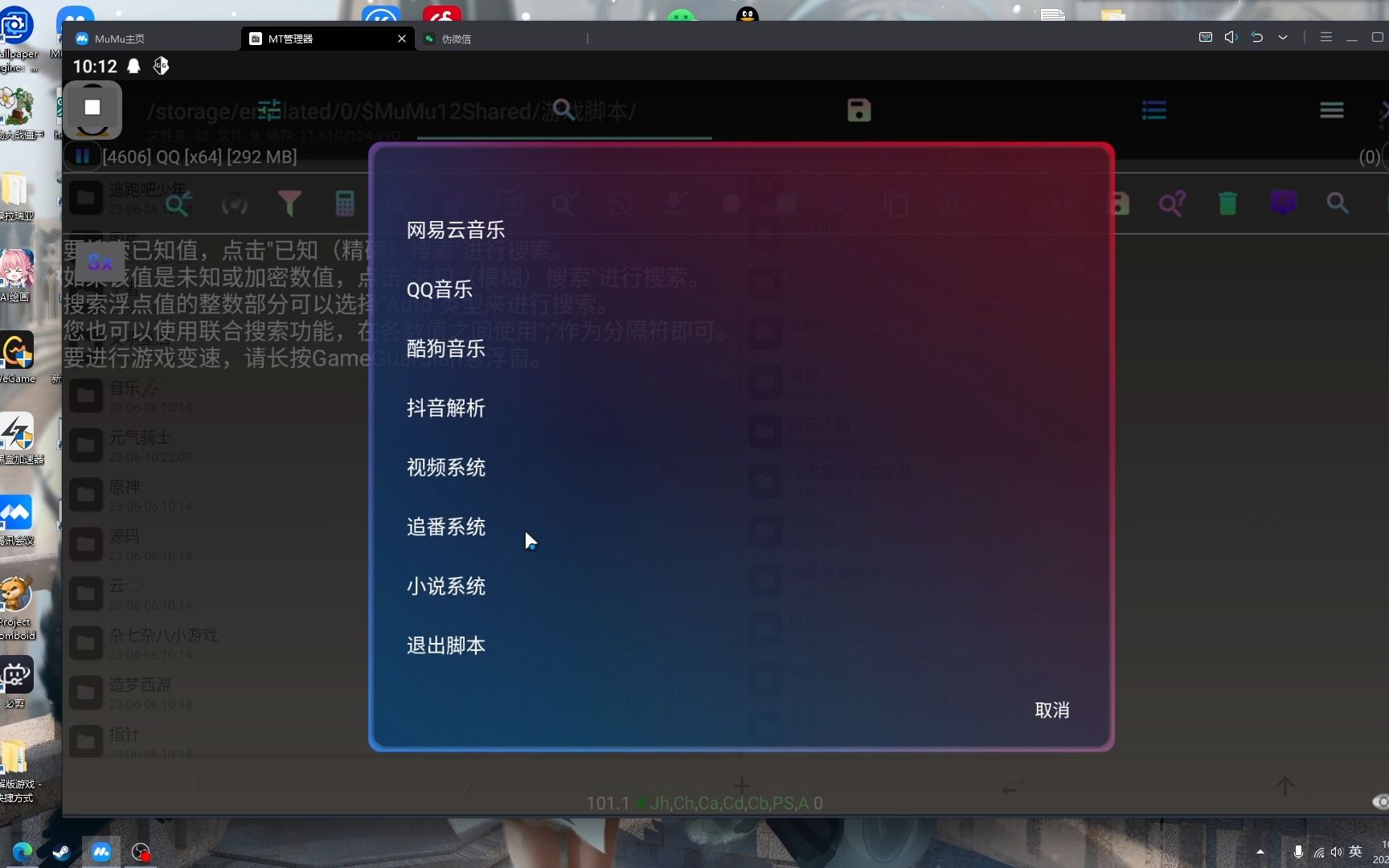Click the yellow save icon in right toolbar
This screenshot has width=1389, height=868.
coord(1120,204)
